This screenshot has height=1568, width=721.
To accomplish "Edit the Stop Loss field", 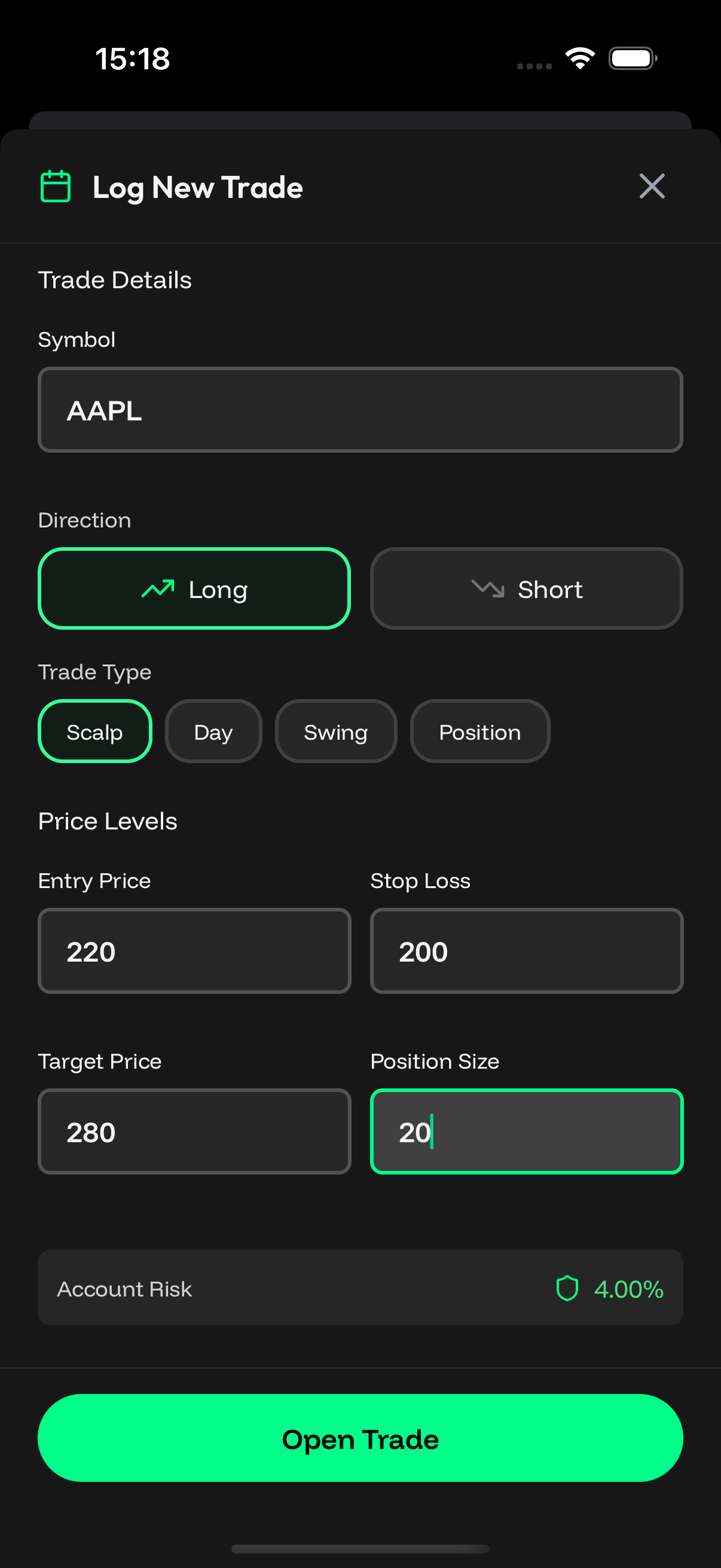I will tap(526, 951).
